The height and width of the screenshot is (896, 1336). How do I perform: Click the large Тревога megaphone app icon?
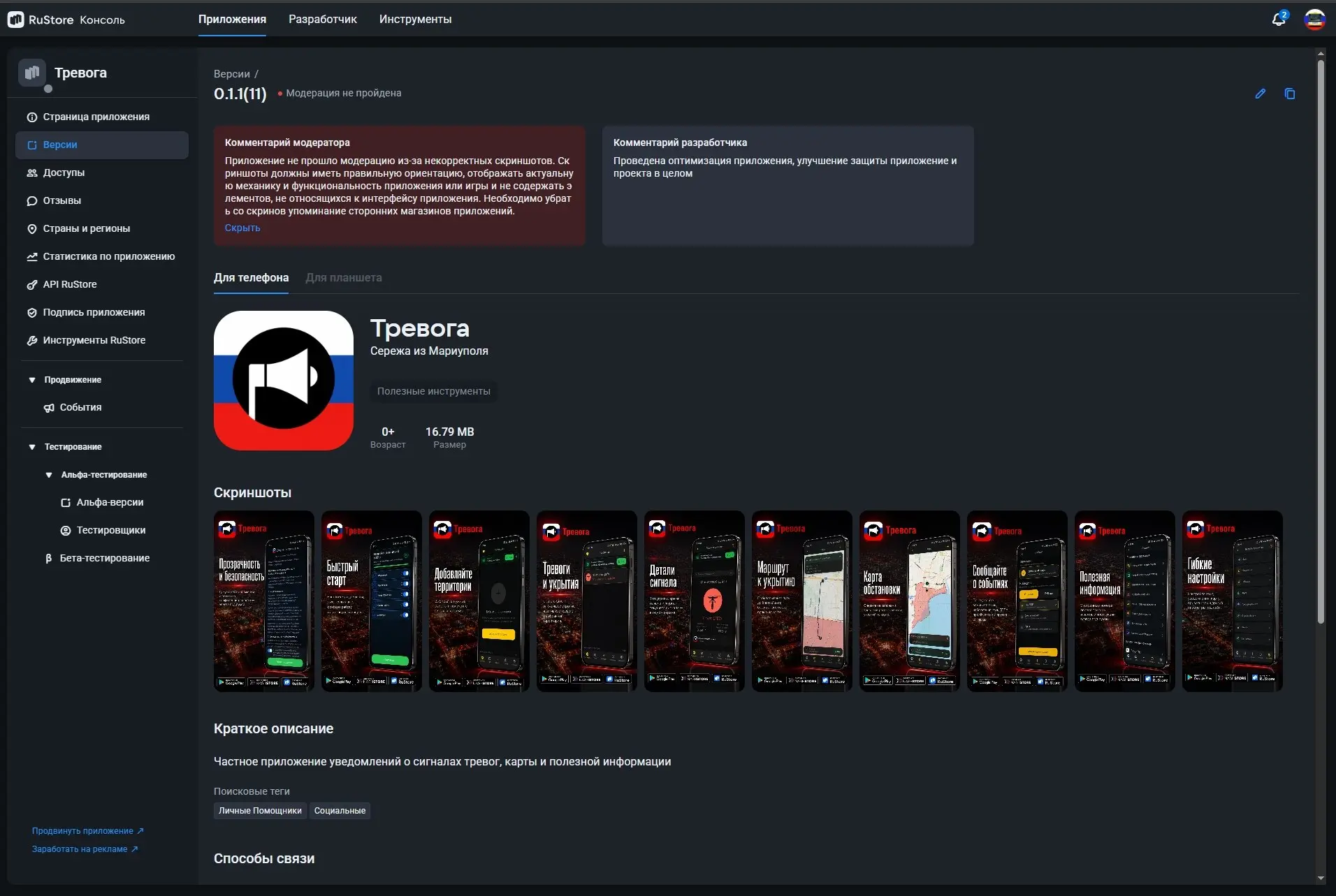(x=284, y=381)
